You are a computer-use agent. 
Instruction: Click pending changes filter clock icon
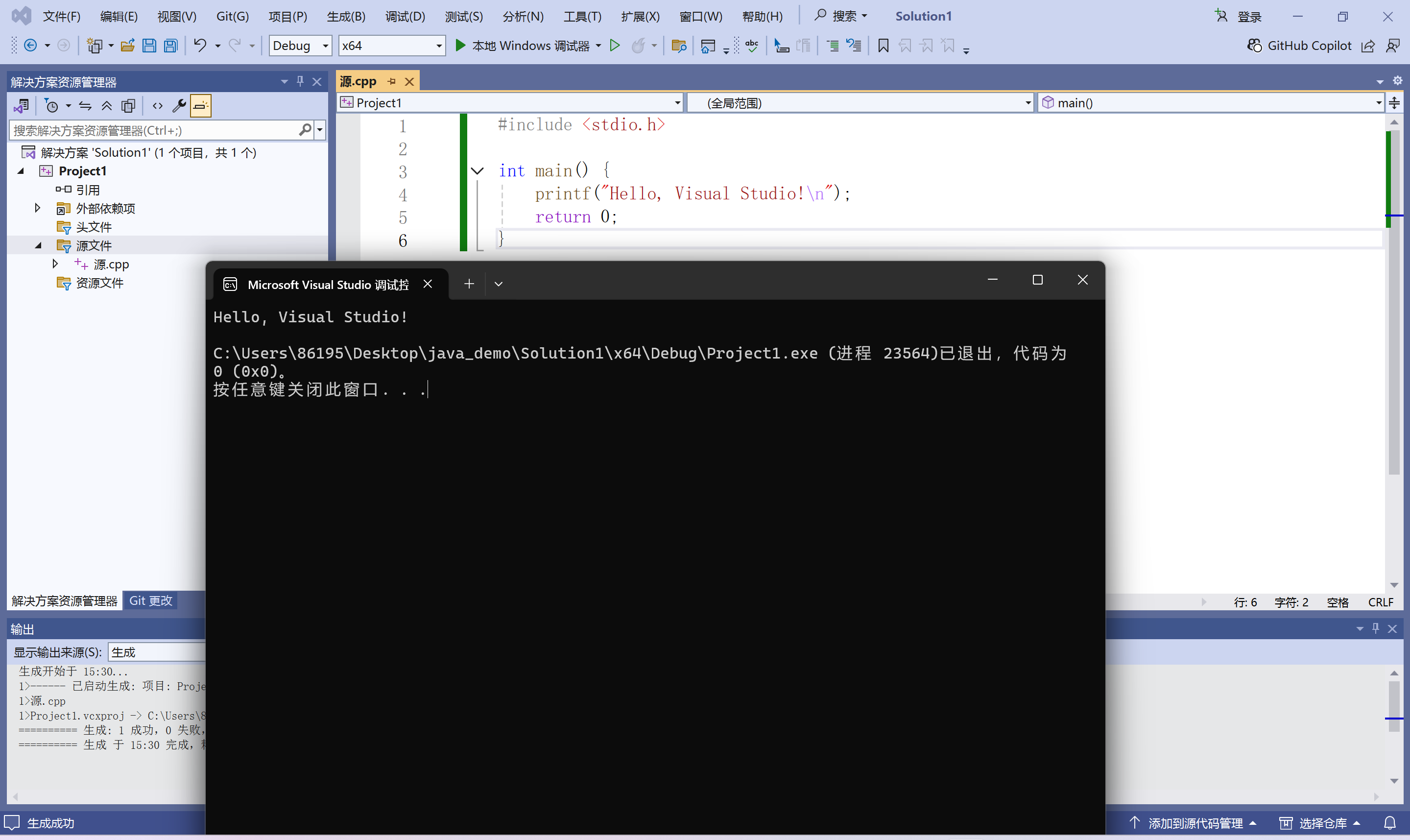point(51,106)
